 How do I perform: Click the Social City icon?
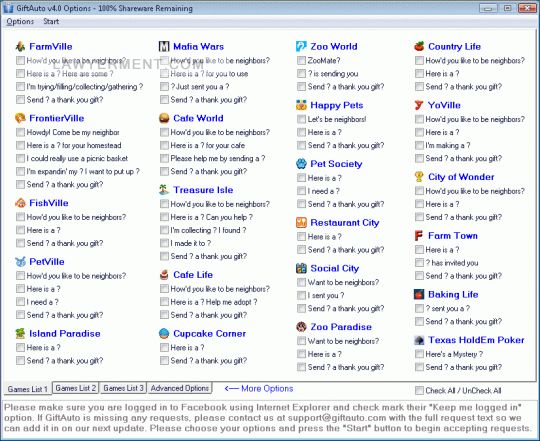[301, 268]
